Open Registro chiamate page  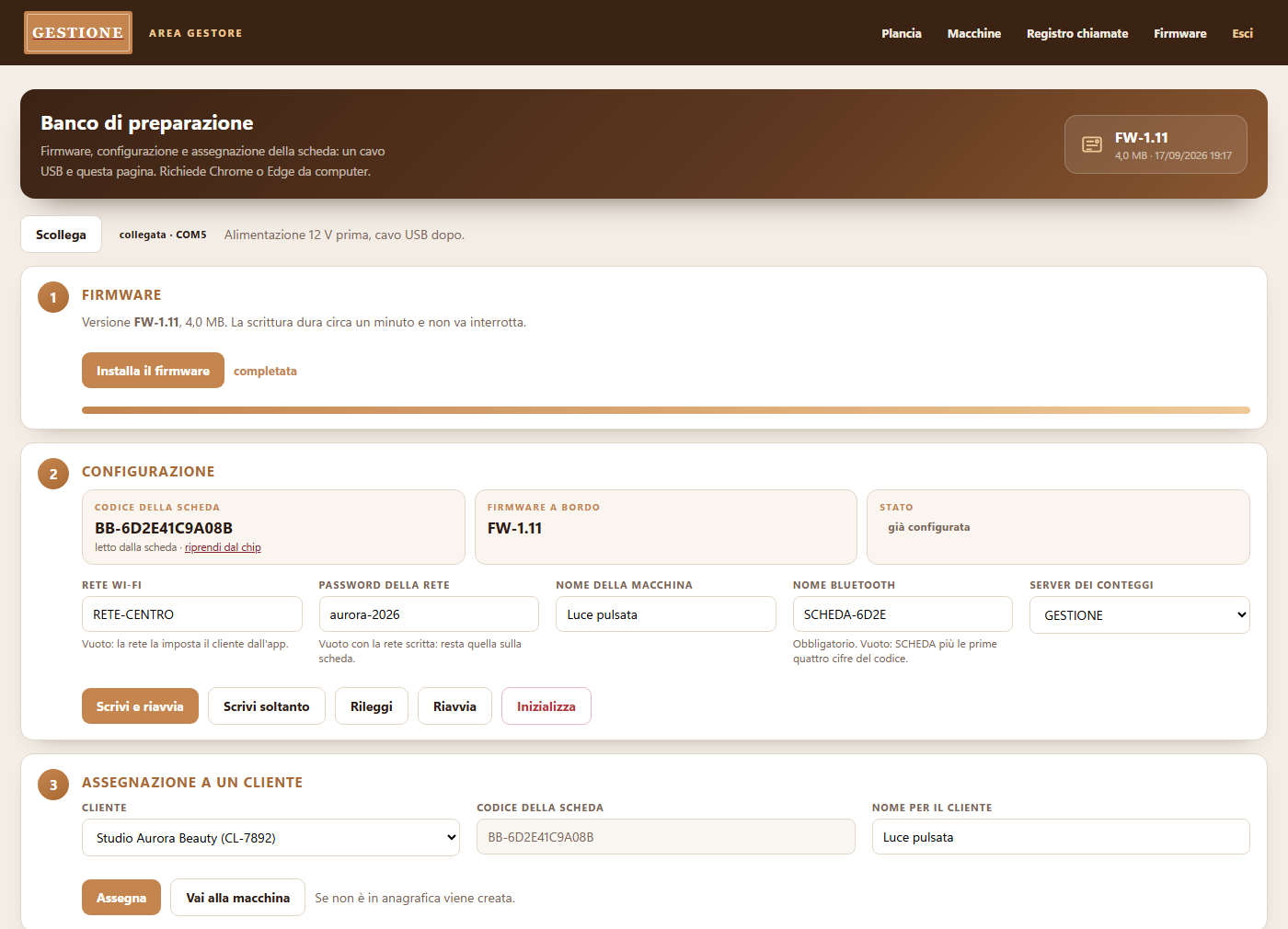(1077, 33)
